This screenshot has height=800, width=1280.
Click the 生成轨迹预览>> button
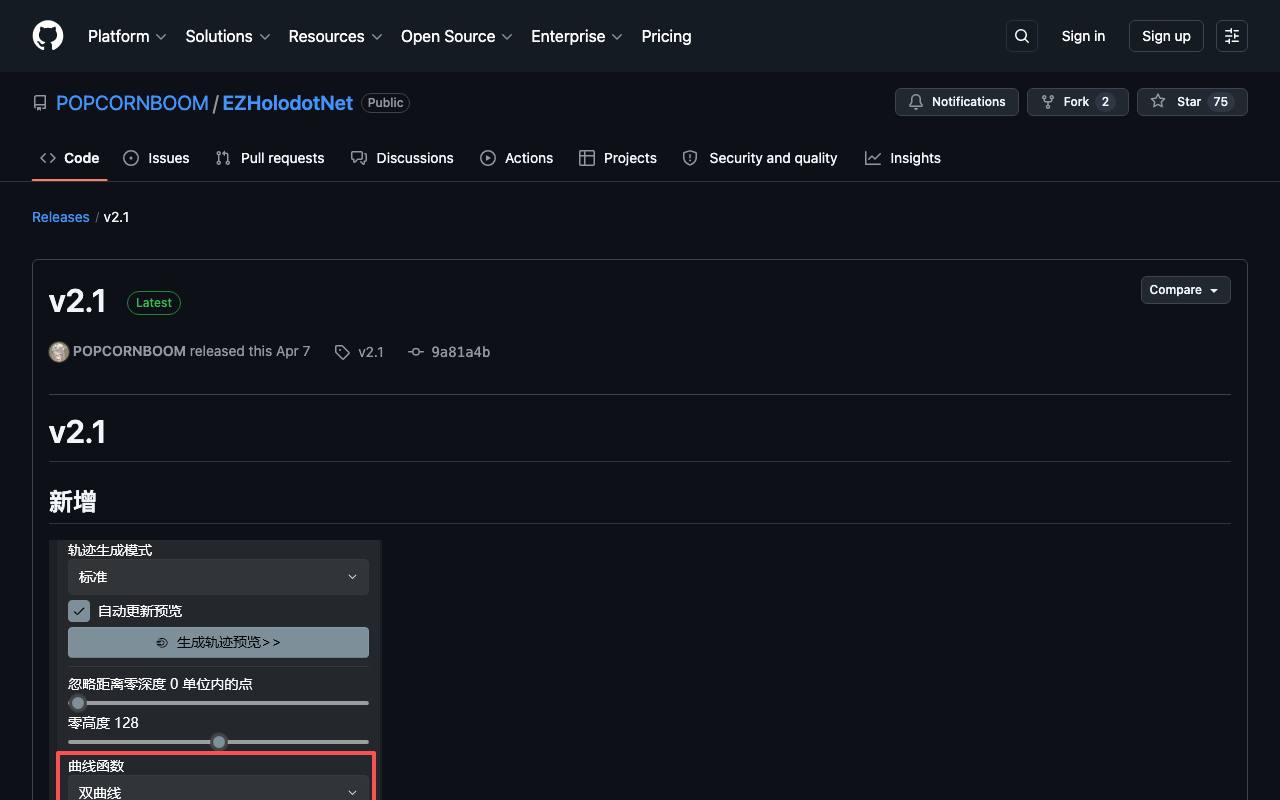pos(218,642)
